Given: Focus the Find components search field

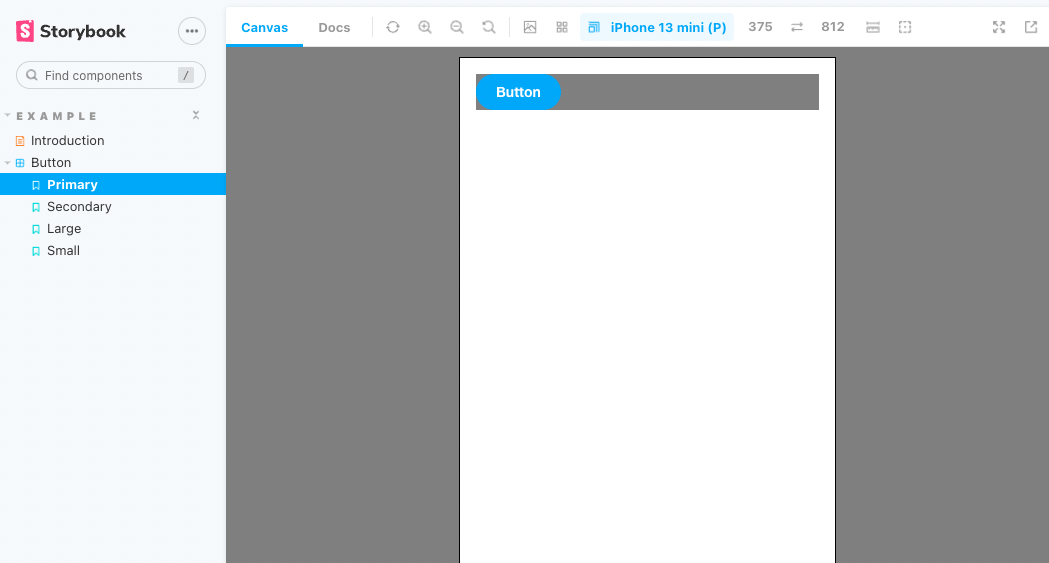Looking at the screenshot, I should coord(110,76).
